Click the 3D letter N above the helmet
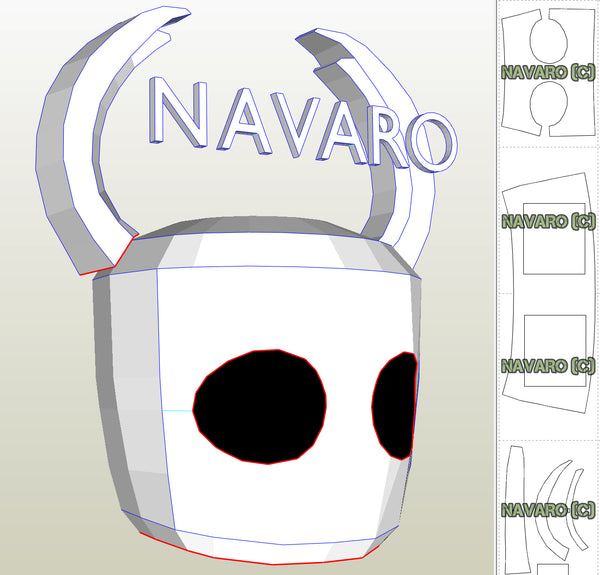This screenshot has width=600, height=575. (180, 113)
